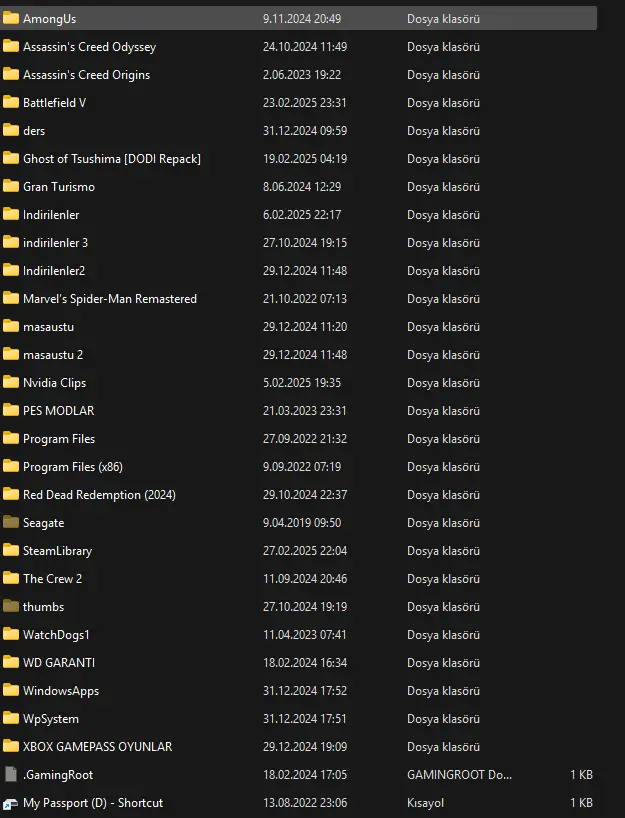
Task: Click the date 9.11.2024 20:49
Action: tap(302, 19)
